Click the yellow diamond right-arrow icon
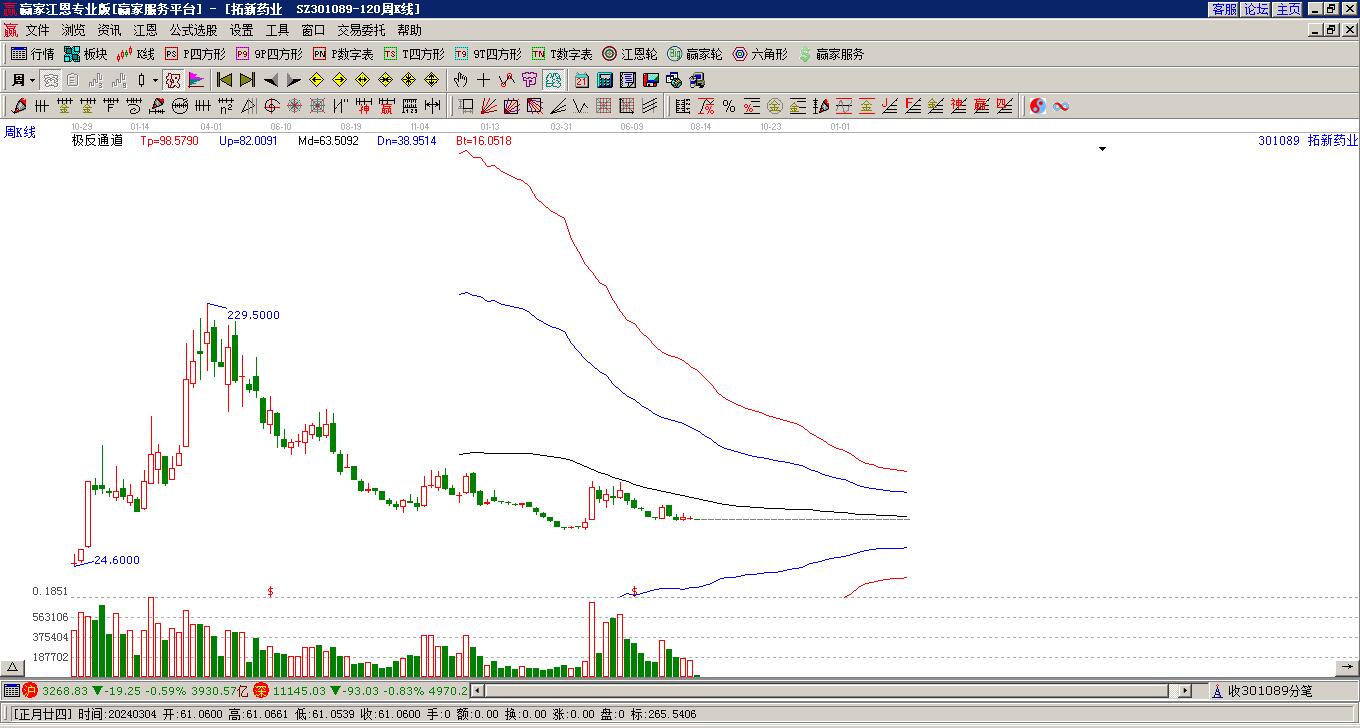 [x=339, y=80]
